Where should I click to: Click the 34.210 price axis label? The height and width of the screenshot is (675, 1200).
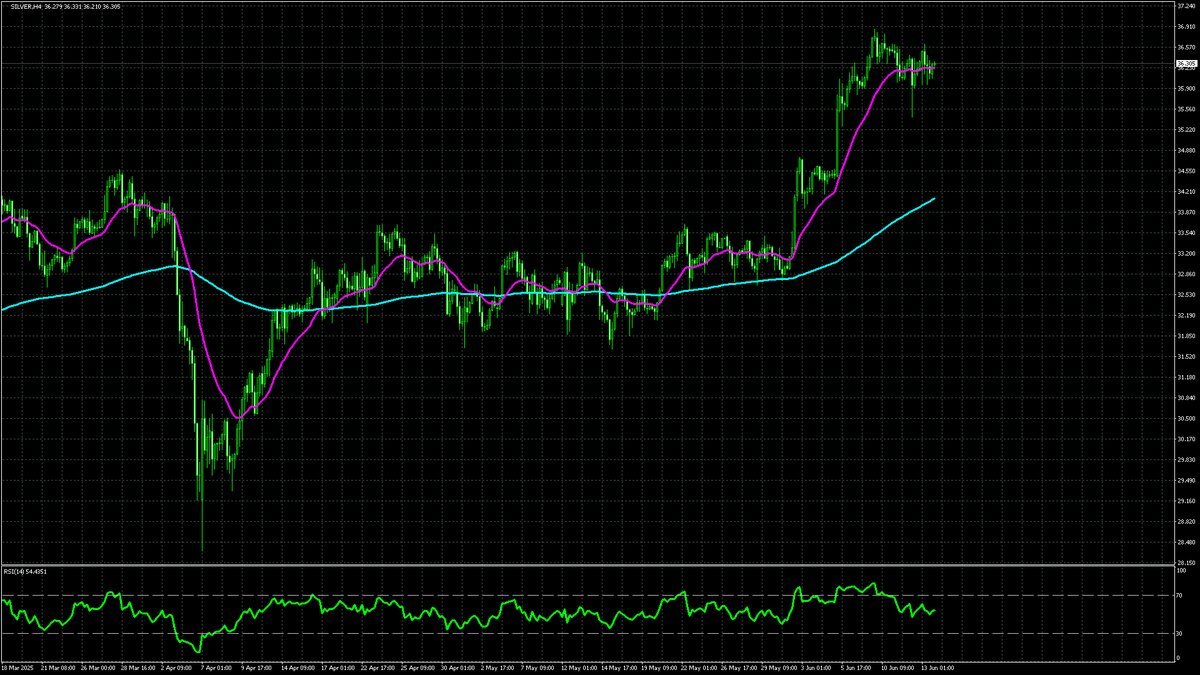point(1186,192)
